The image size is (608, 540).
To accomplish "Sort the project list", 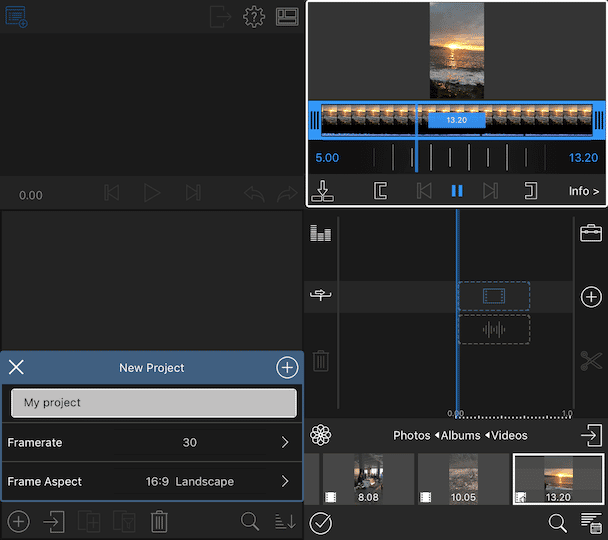I will (285, 521).
